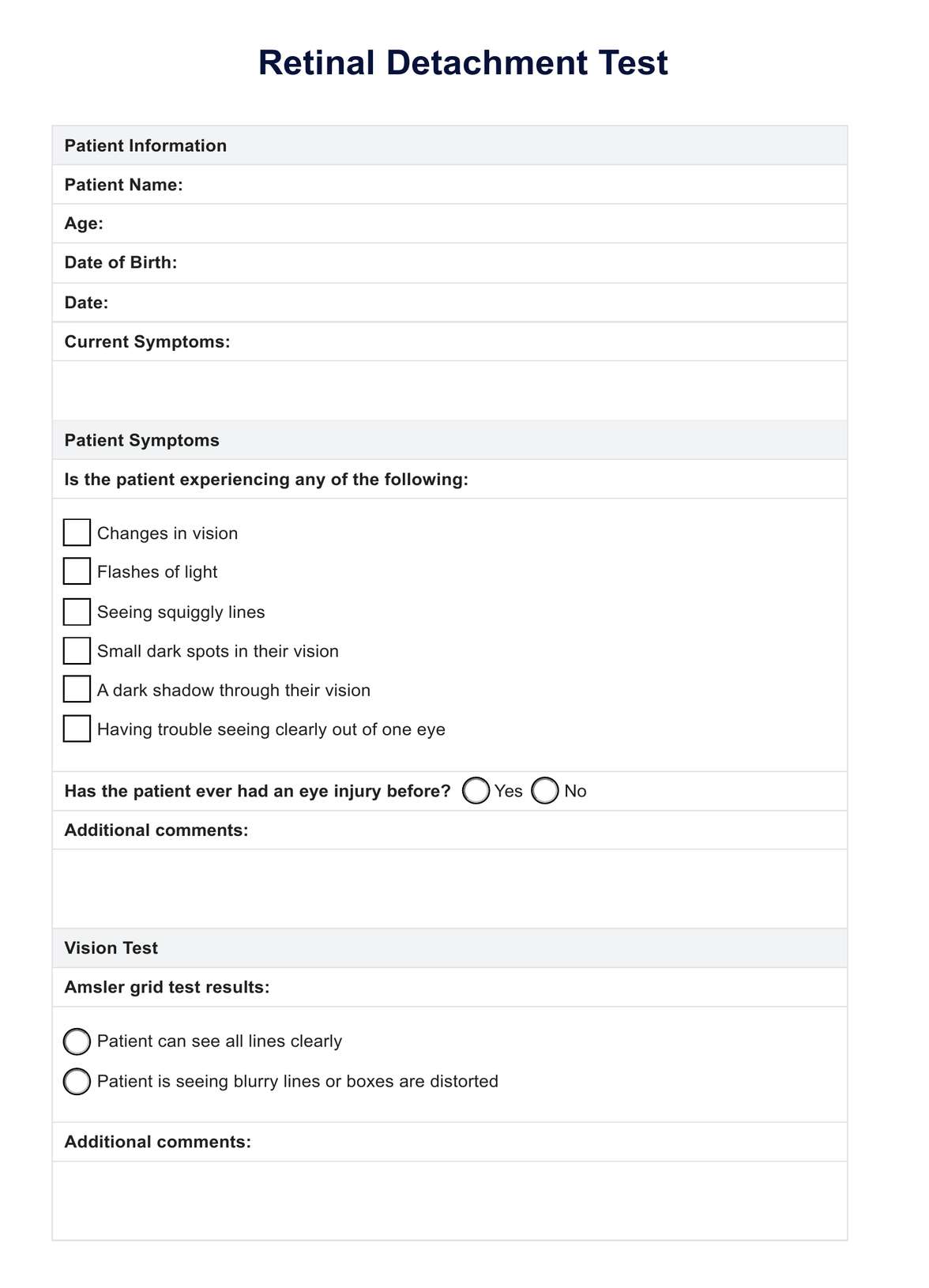Screen dimensions: 929x1288
Task: Choose No for prior eye injury
Action: (545, 791)
